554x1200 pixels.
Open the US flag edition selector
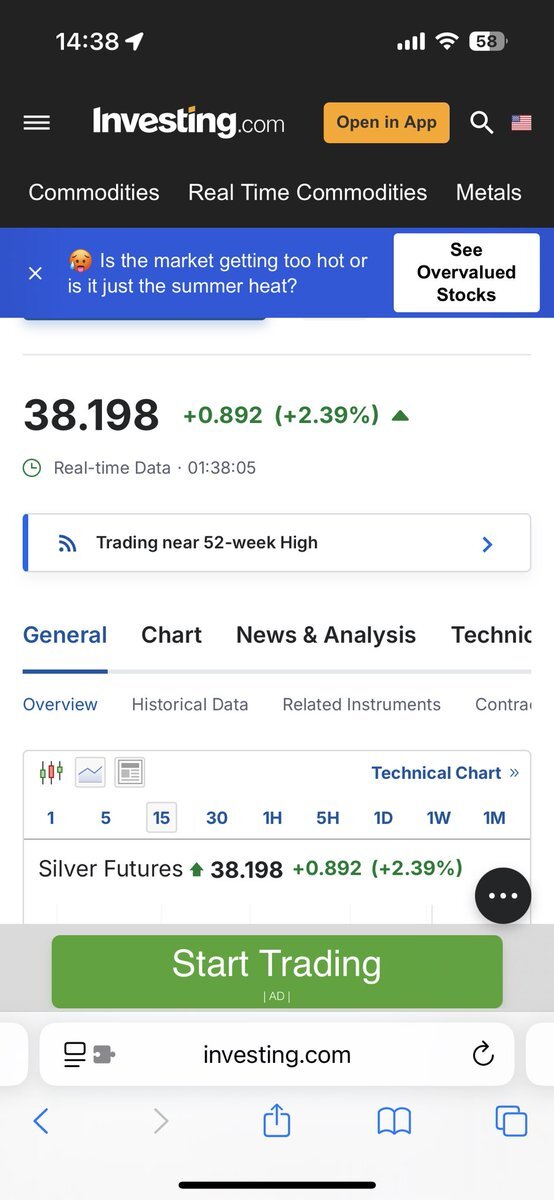click(x=521, y=123)
